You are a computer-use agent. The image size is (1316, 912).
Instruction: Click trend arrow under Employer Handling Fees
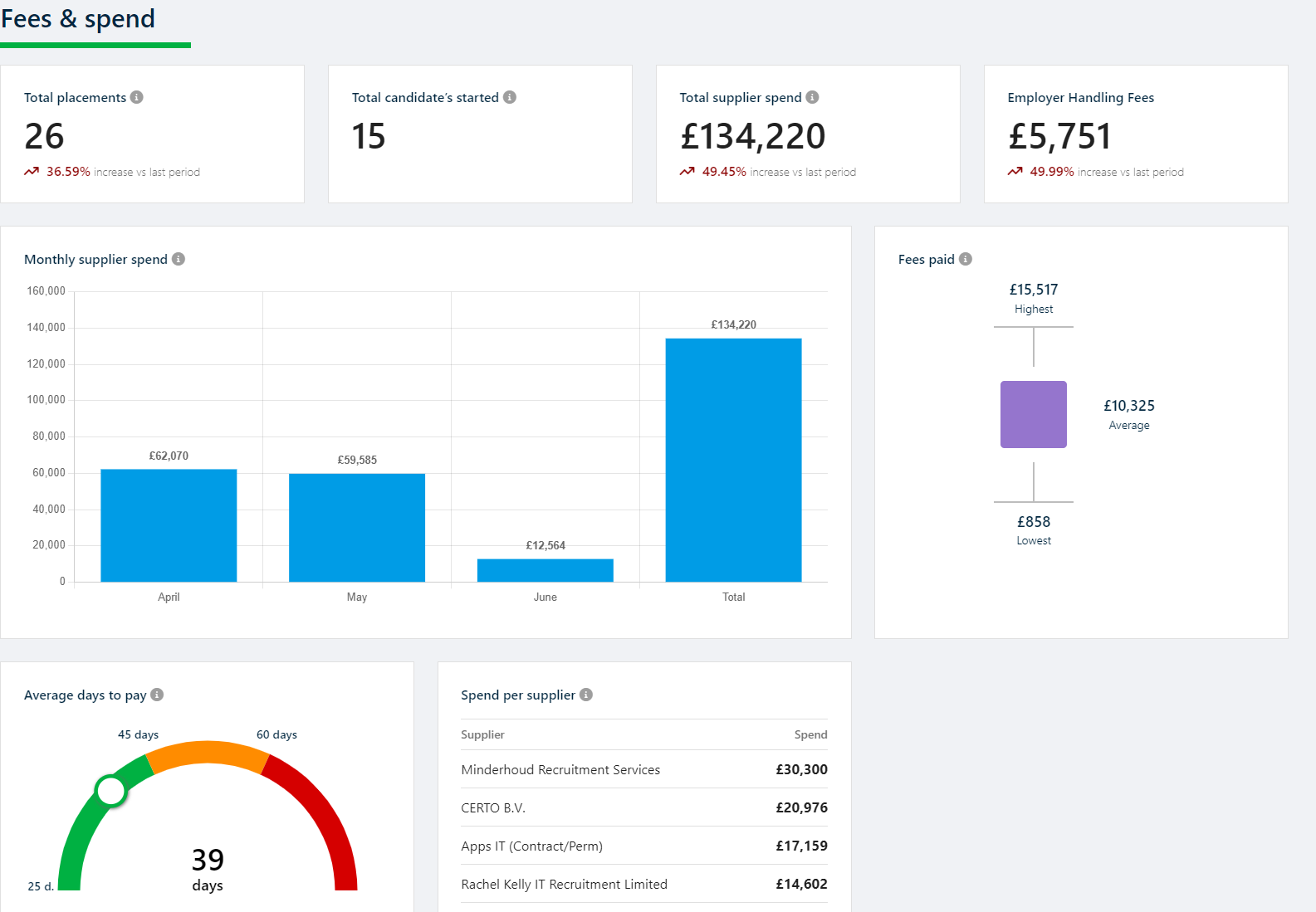[1015, 172]
